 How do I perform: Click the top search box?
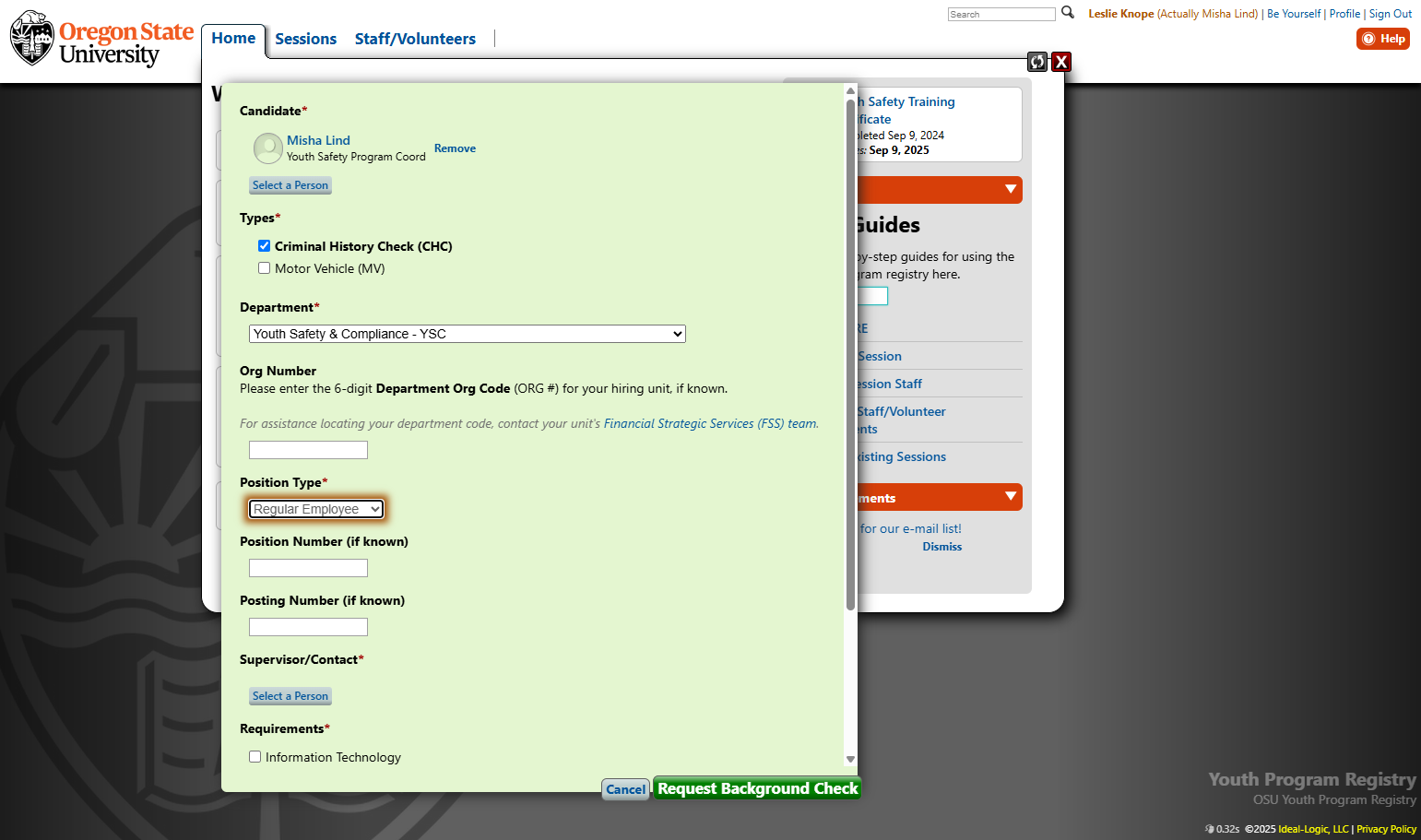[1001, 14]
